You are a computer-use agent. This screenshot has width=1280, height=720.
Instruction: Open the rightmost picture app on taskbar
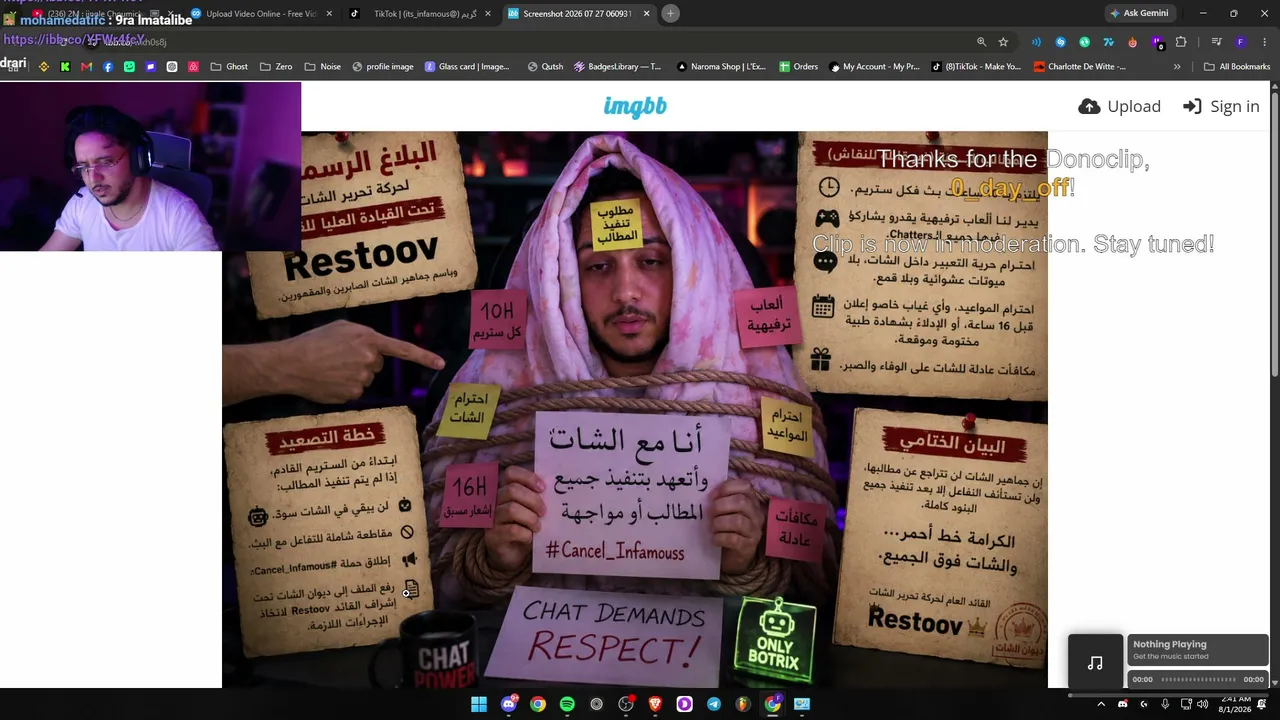click(x=802, y=704)
